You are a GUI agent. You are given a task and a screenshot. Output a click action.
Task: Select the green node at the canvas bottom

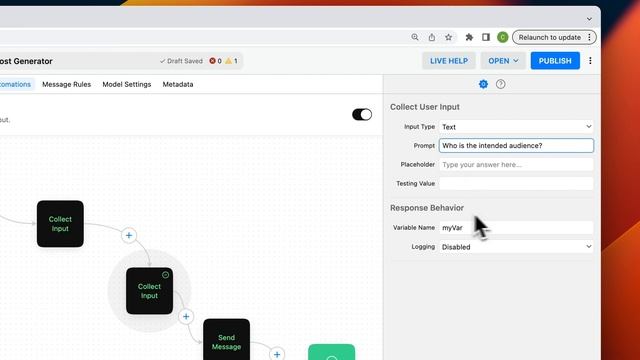click(331, 352)
